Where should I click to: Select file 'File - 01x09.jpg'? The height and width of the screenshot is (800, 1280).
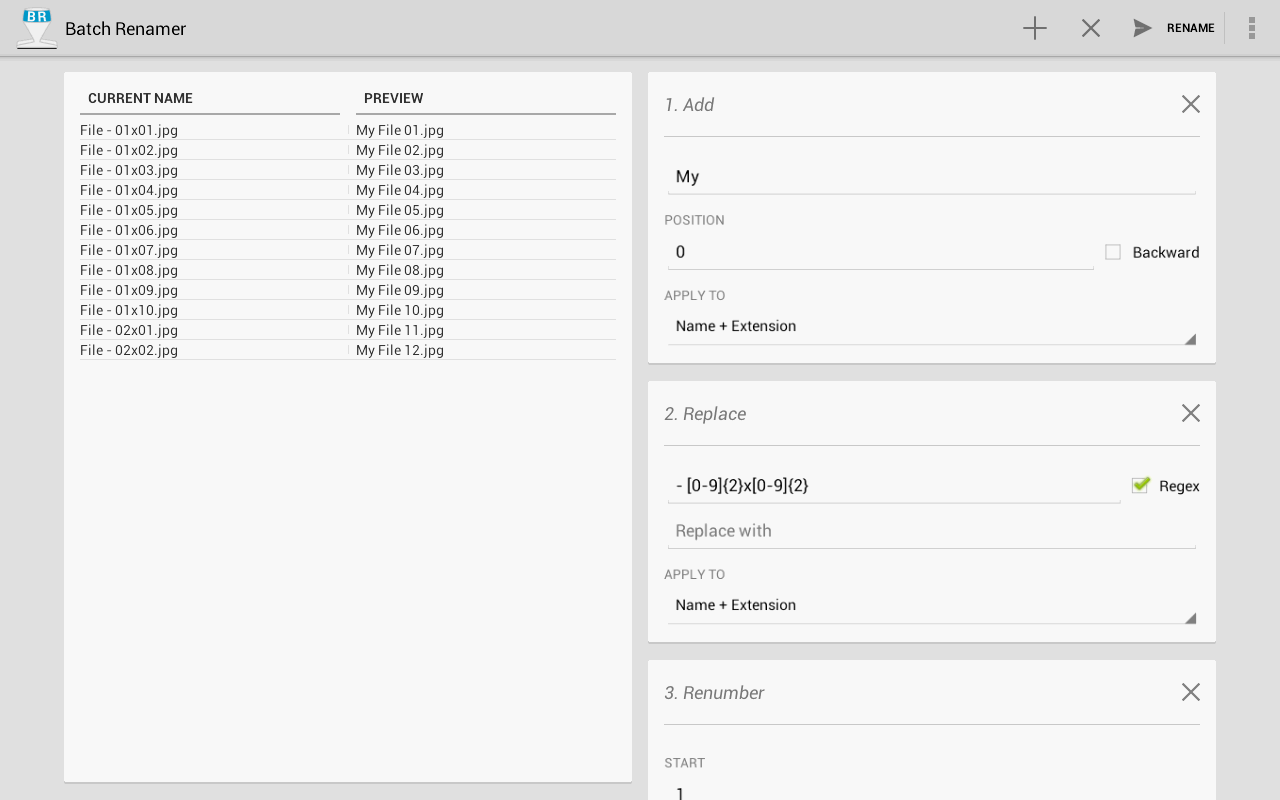(x=129, y=290)
